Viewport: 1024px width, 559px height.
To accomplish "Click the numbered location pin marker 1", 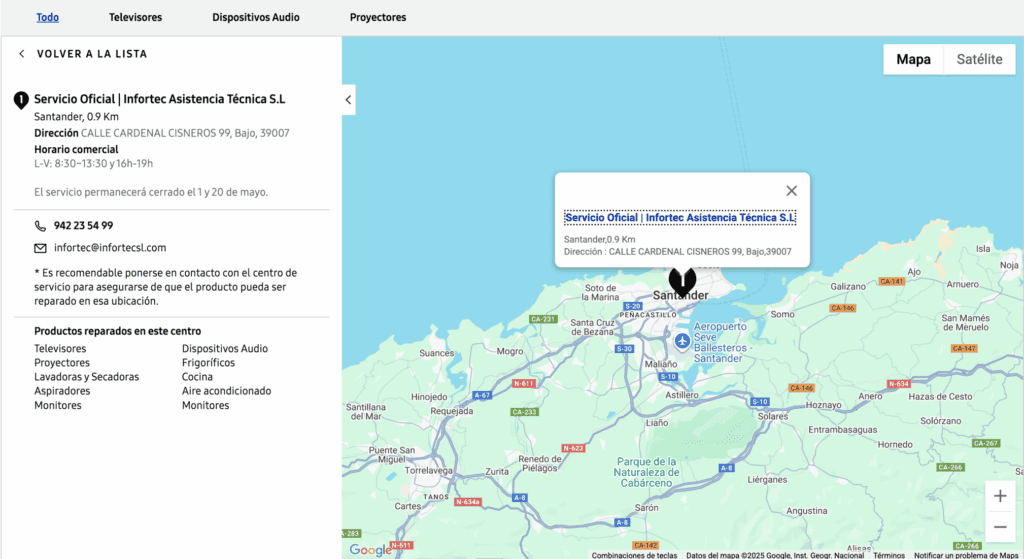I will pos(20,100).
